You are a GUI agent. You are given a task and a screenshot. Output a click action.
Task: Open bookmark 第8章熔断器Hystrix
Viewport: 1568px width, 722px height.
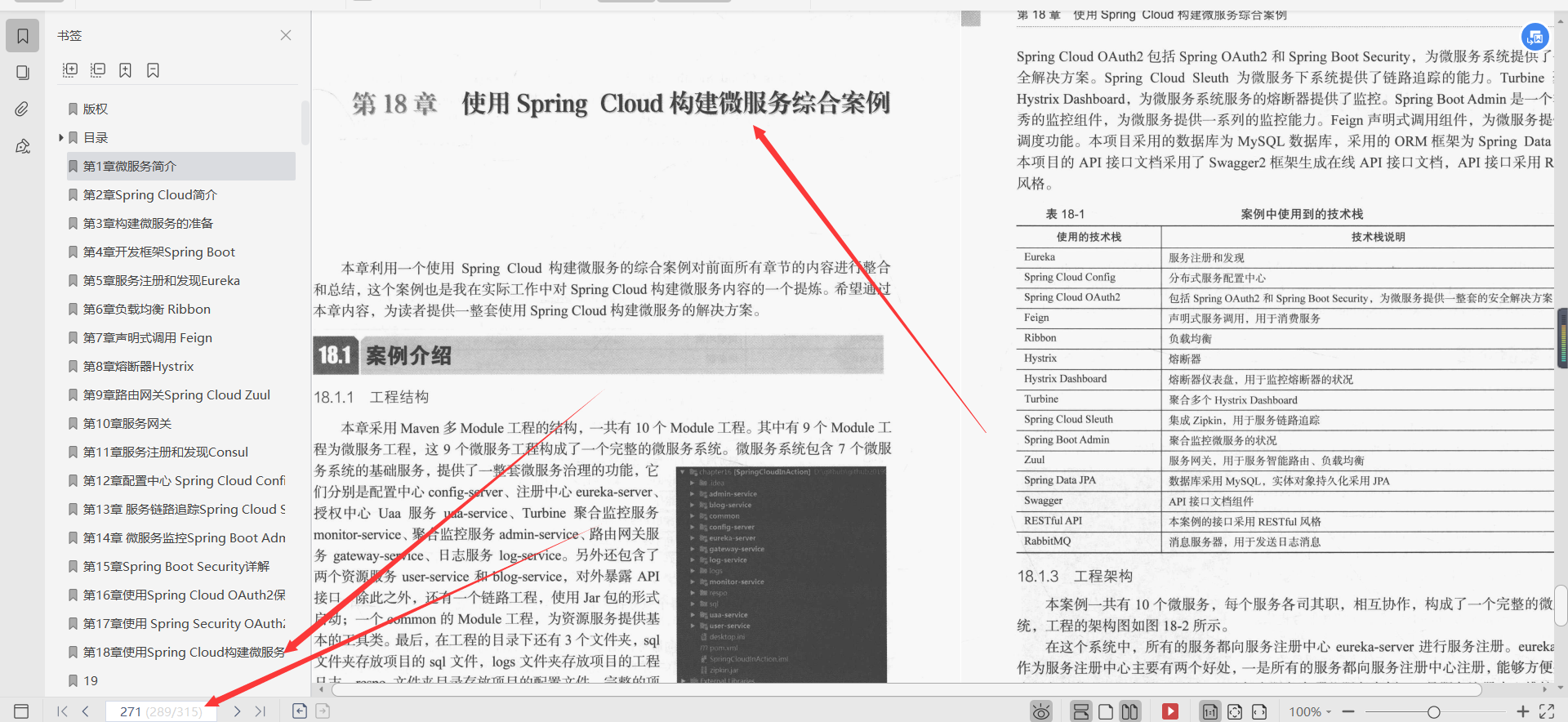pos(138,366)
